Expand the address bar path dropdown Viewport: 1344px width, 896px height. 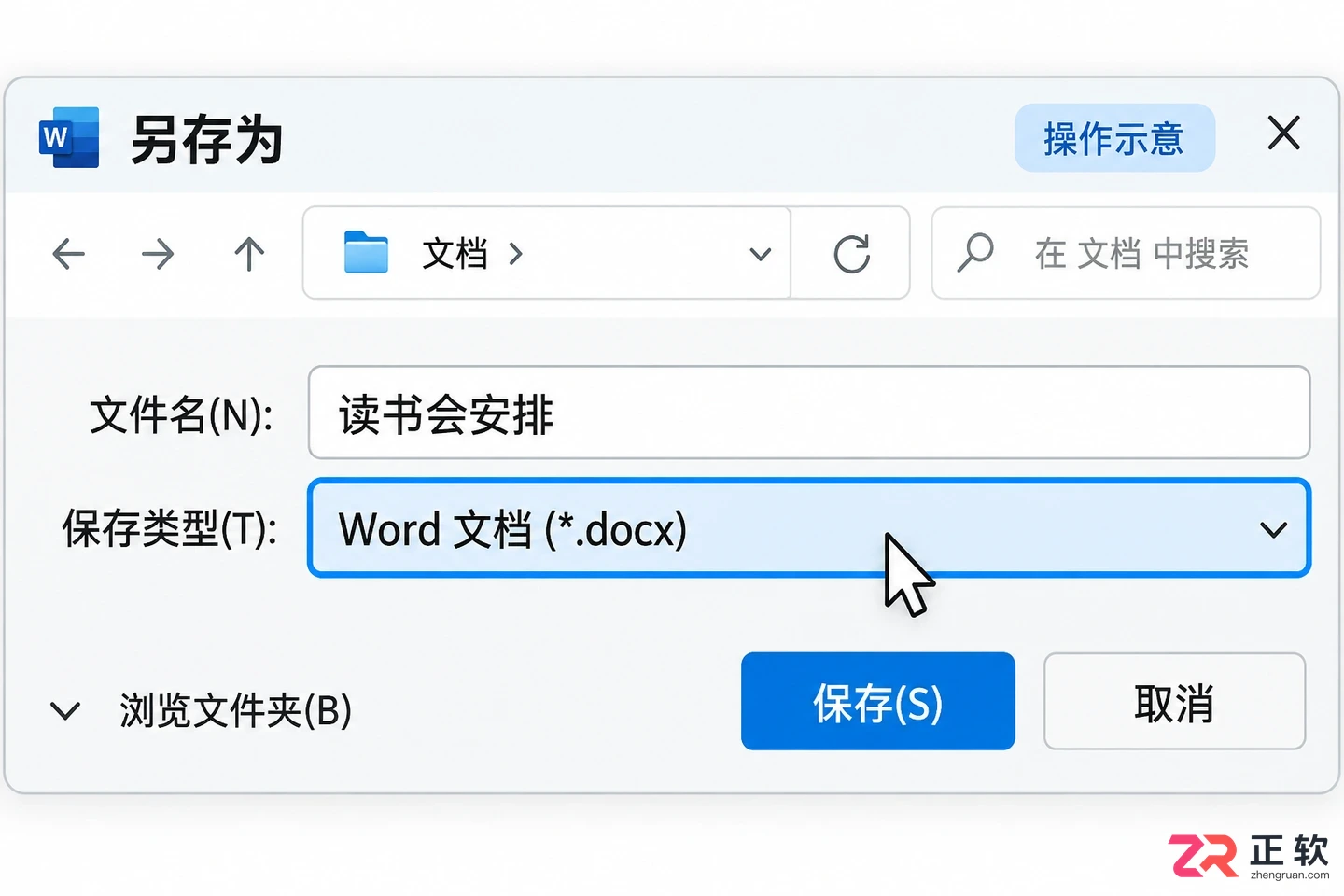click(761, 254)
